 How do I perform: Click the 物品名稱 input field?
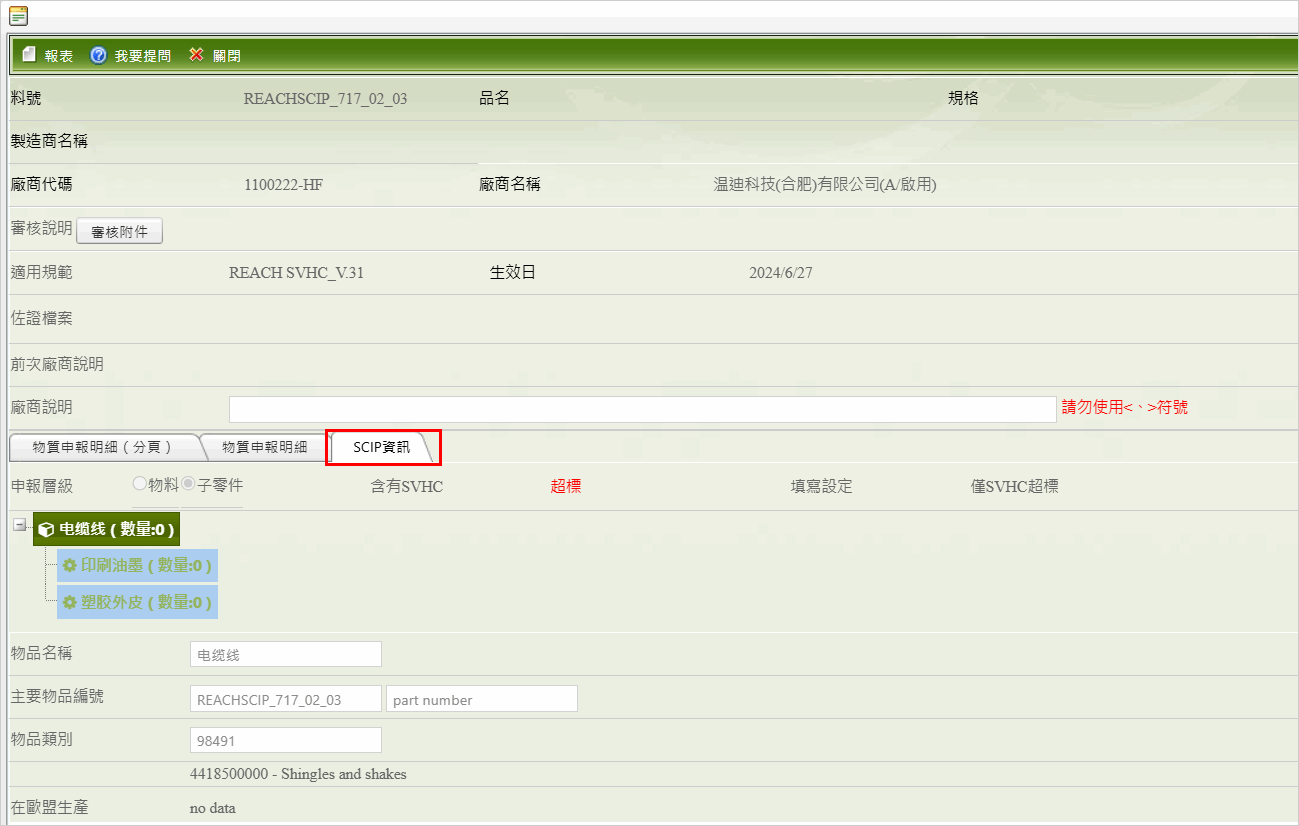point(286,654)
